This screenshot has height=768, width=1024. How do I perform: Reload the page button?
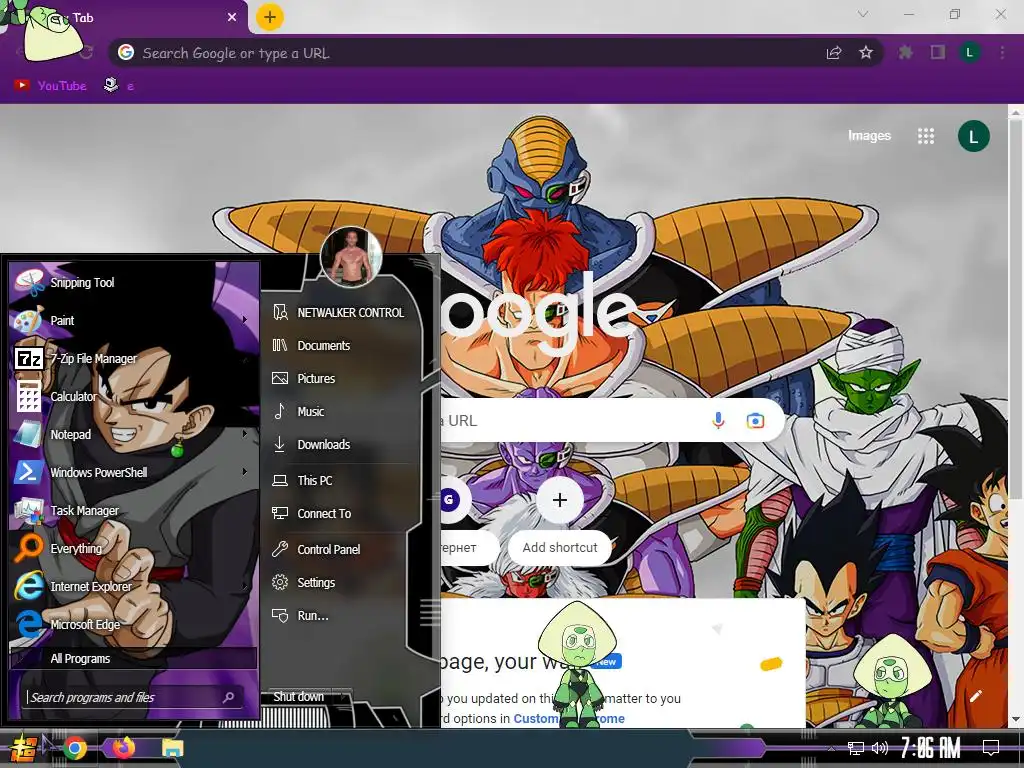click(x=86, y=53)
